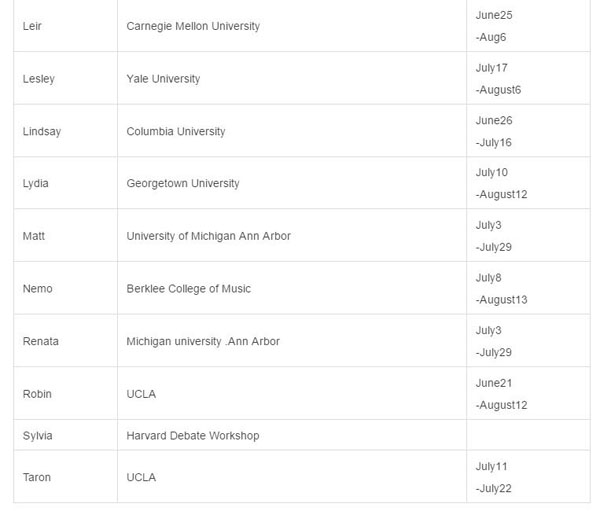Select Taron's July11 start date
Screen dimensions: 600x511
click(x=492, y=467)
